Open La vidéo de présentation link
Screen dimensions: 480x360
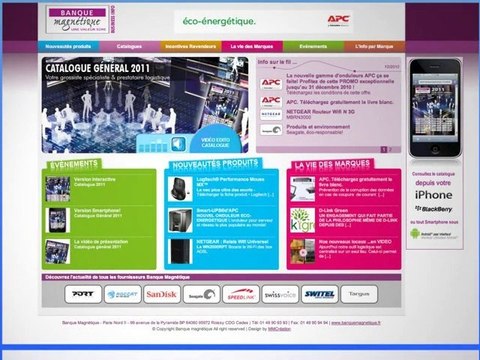(101, 244)
